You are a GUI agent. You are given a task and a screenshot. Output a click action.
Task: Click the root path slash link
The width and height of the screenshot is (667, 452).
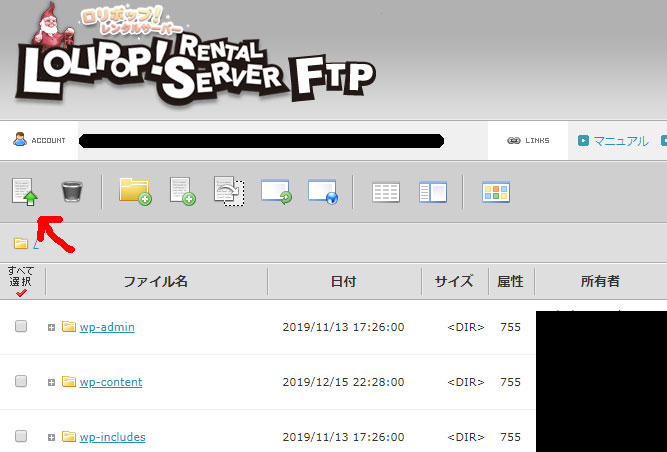[x=36, y=244]
